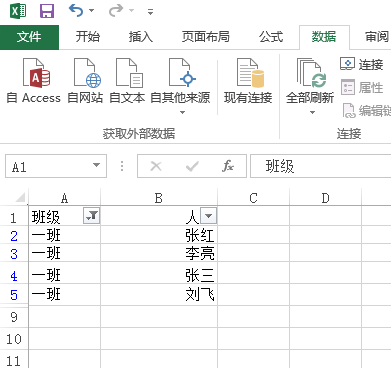Open the active filter button on 班级
The height and width of the screenshot is (368, 391).
pyautogui.click(x=91, y=216)
